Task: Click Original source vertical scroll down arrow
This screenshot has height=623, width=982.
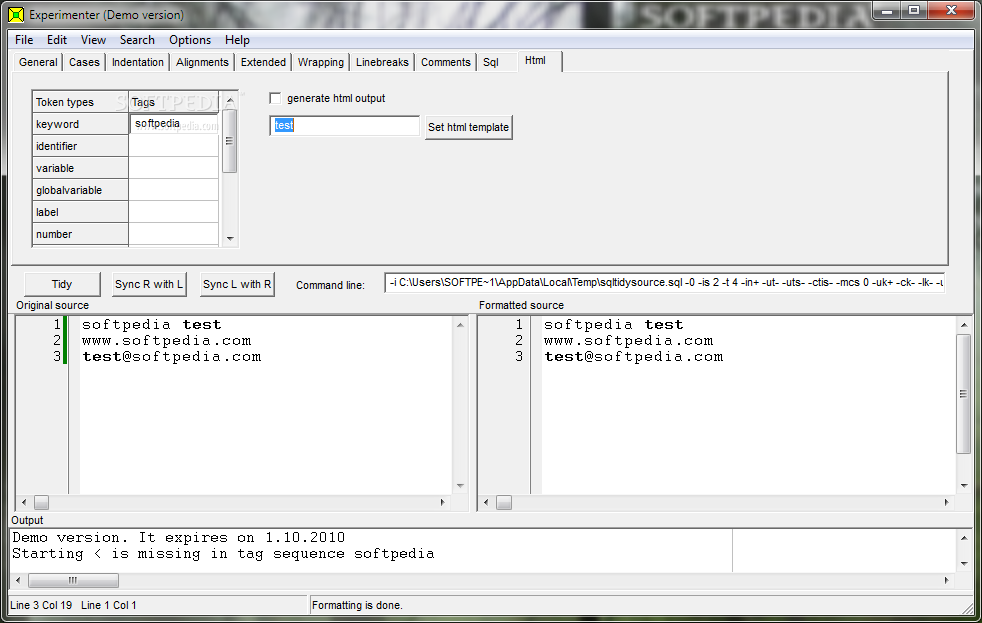Action: 460,486
